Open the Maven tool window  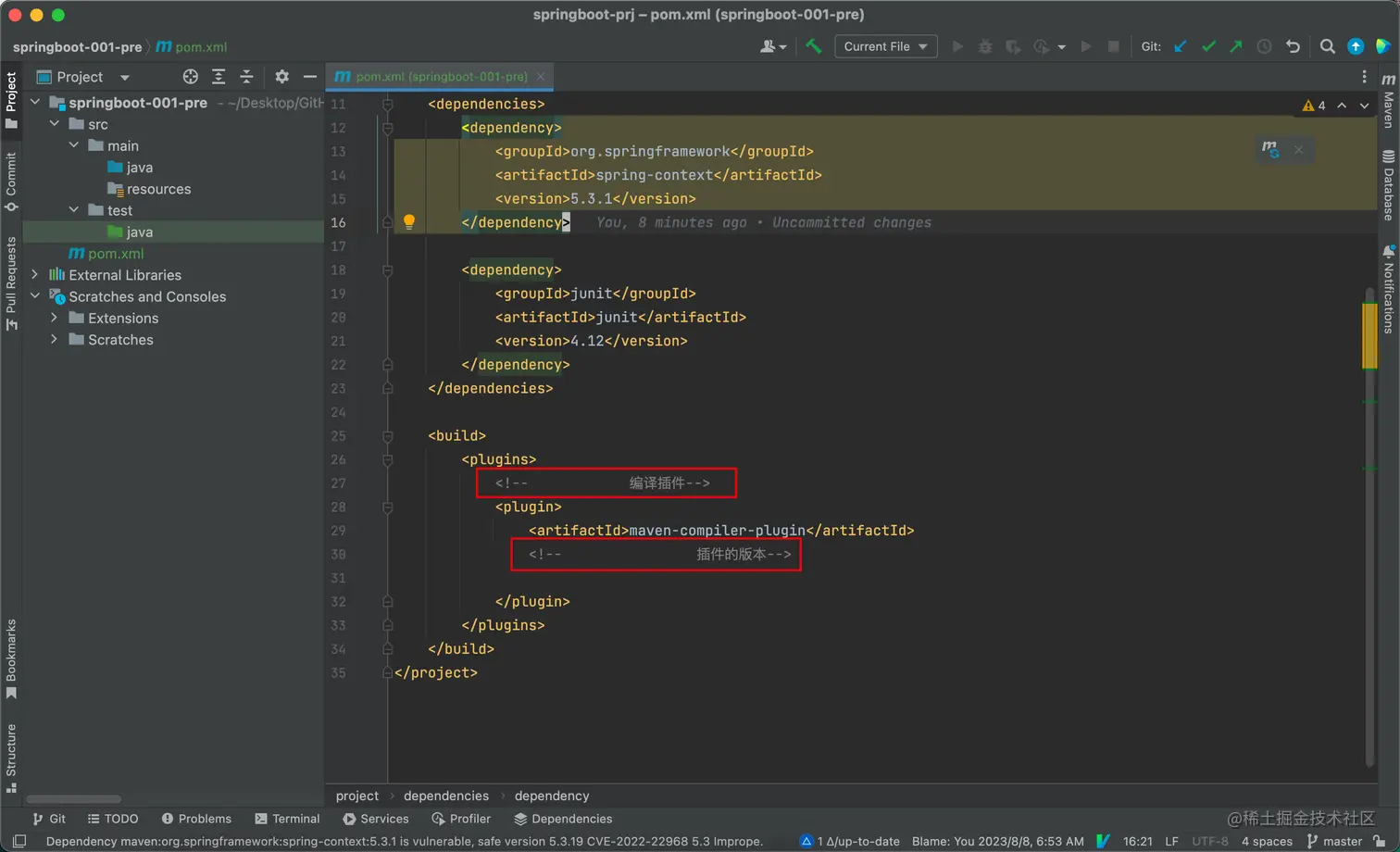point(1388,100)
